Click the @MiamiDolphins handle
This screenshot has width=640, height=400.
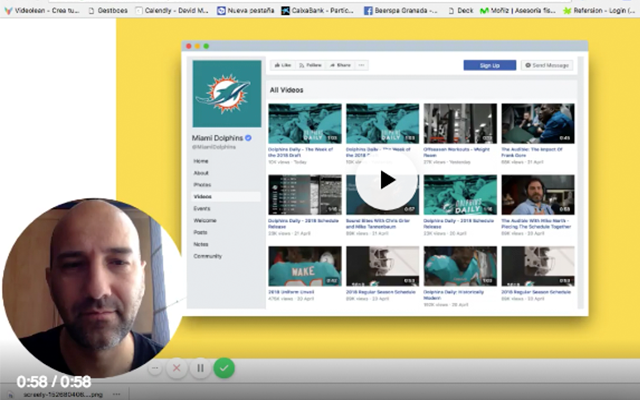[x=214, y=147]
